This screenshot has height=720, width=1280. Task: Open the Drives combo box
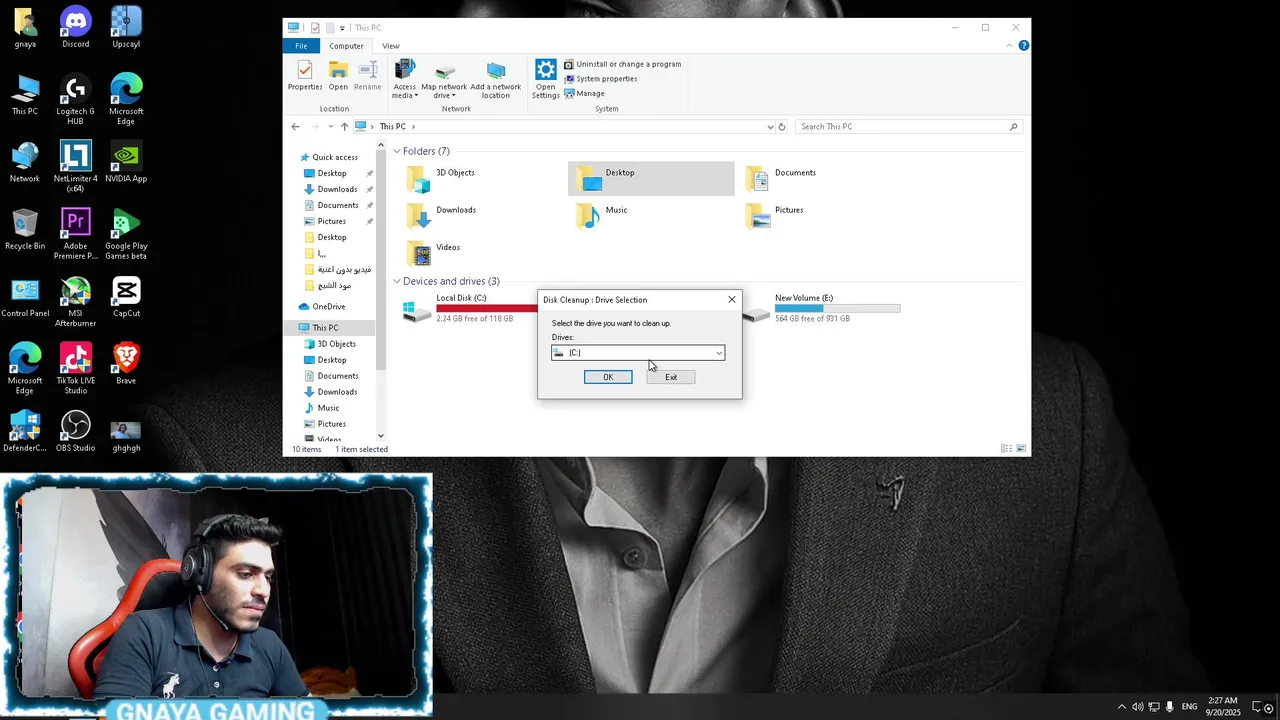pos(638,352)
